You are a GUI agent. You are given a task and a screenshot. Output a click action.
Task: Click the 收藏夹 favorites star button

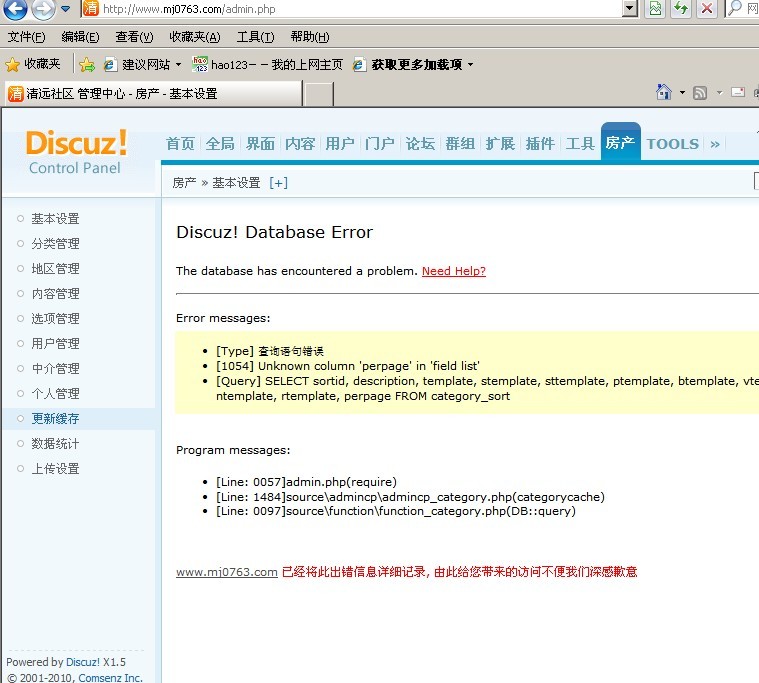pyautogui.click(x=33, y=64)
